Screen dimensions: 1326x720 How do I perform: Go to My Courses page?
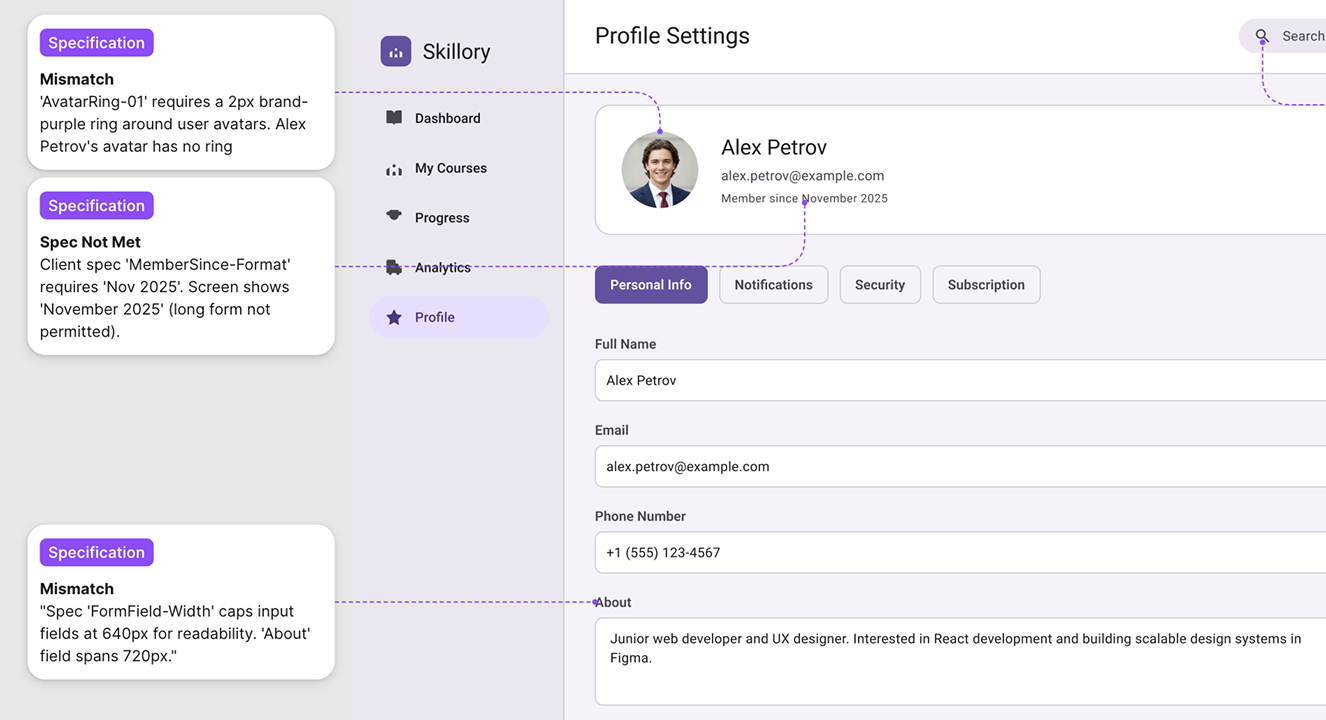coord(459,168)
